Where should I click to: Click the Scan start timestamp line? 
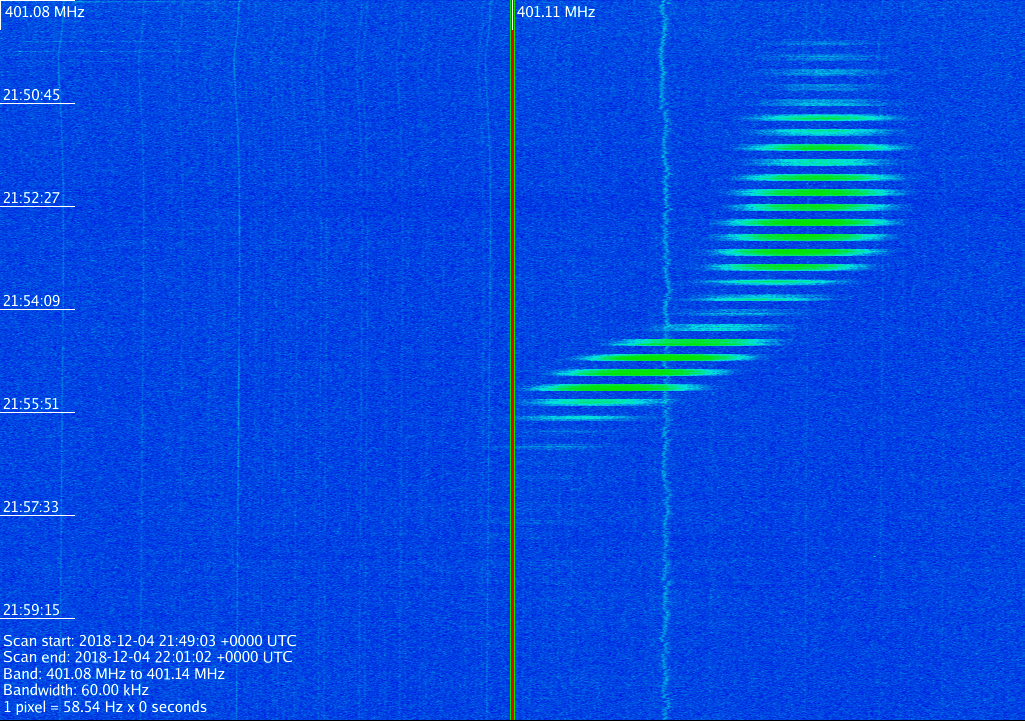coord(150,641)
